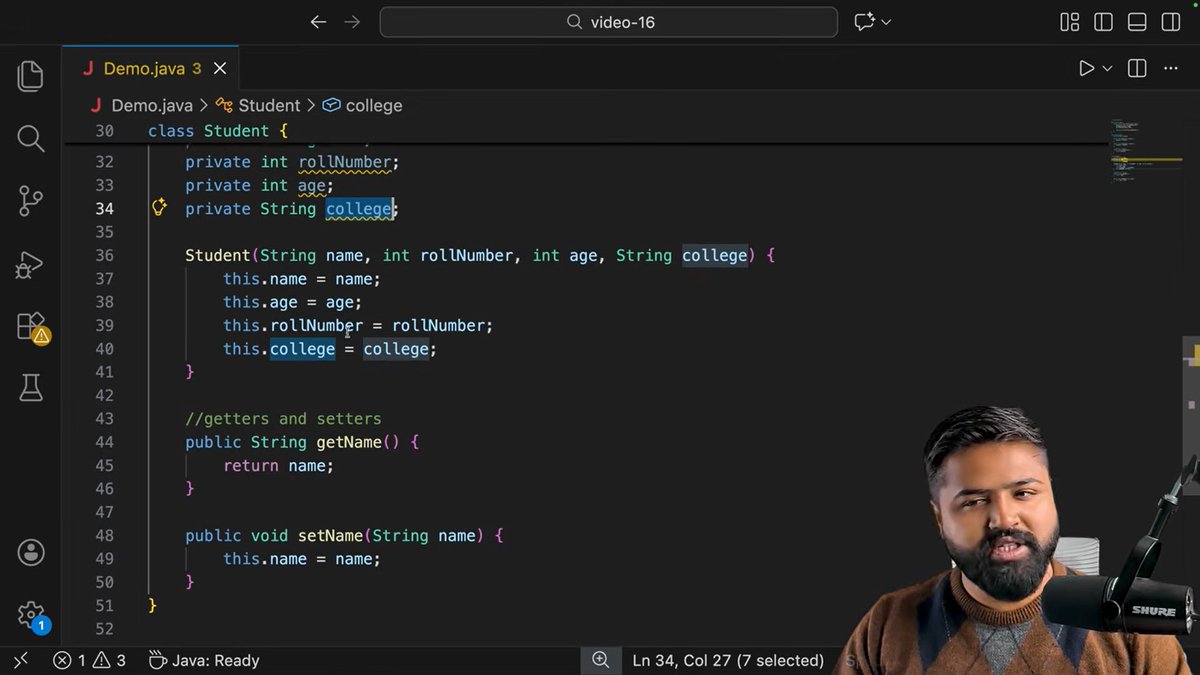Toggle the Secondary Side Bar visibility
Screen dimensions: 1200x675
(1170, 22)
